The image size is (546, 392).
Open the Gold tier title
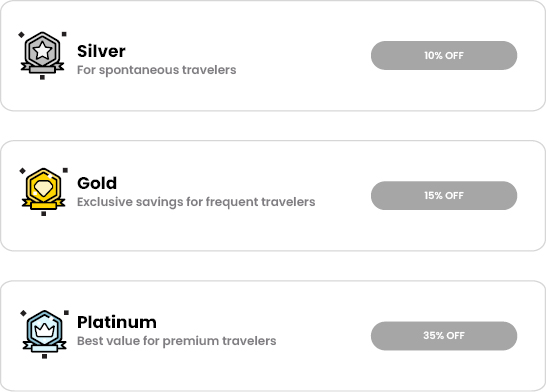coord(97,183)
